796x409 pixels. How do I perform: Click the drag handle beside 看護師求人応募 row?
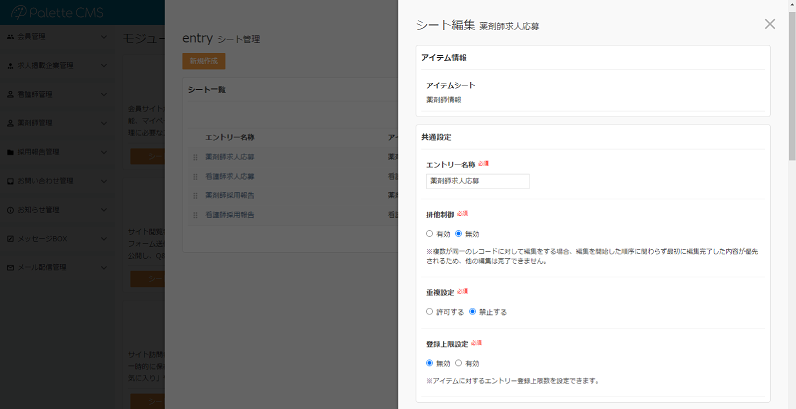click(x=195, y=177)
